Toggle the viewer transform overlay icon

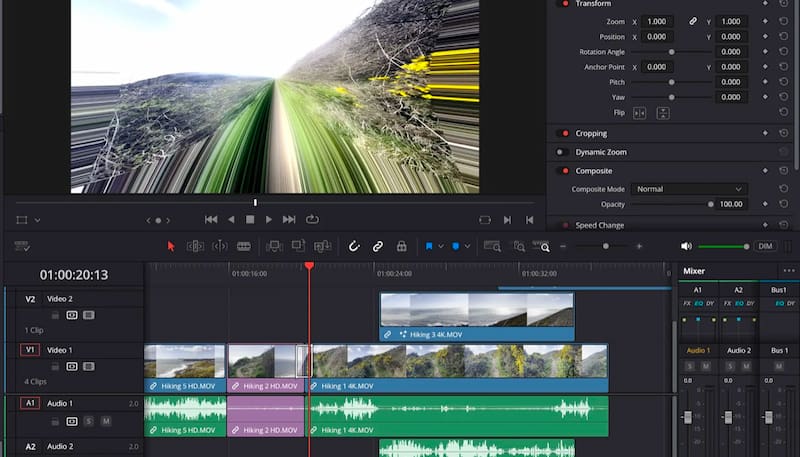[x=21, y=220]
